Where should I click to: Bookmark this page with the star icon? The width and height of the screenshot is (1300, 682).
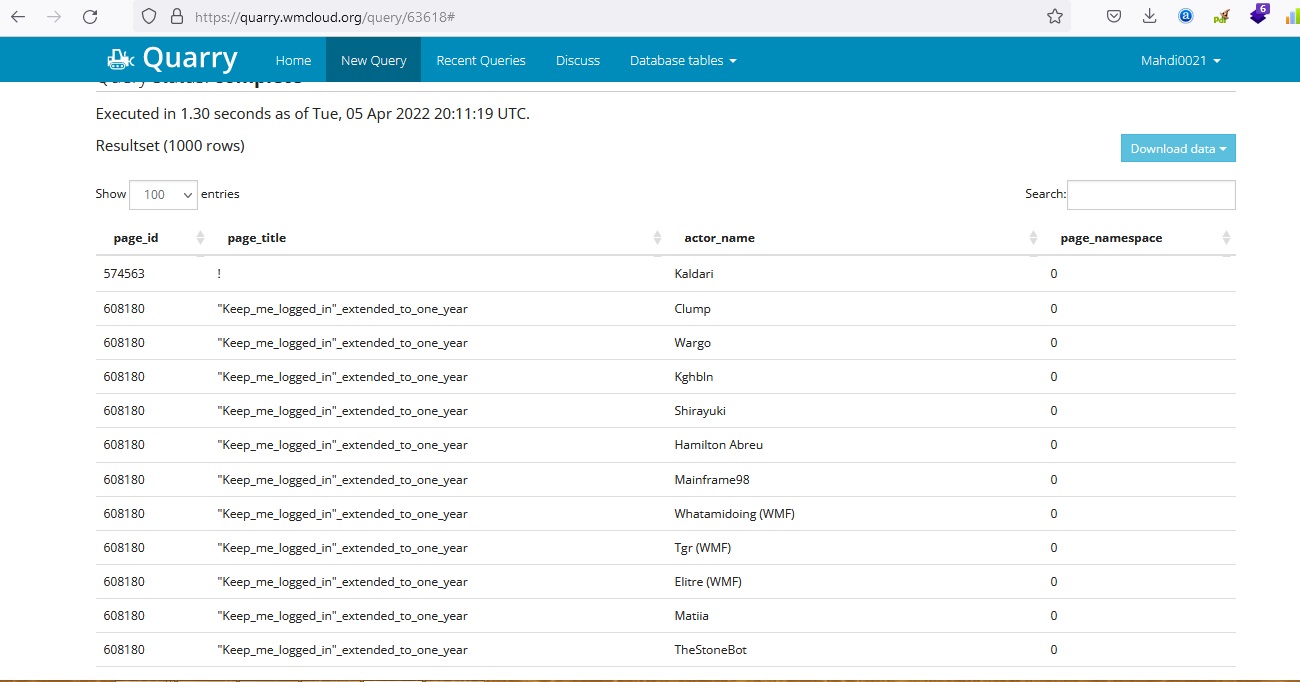1054,17
